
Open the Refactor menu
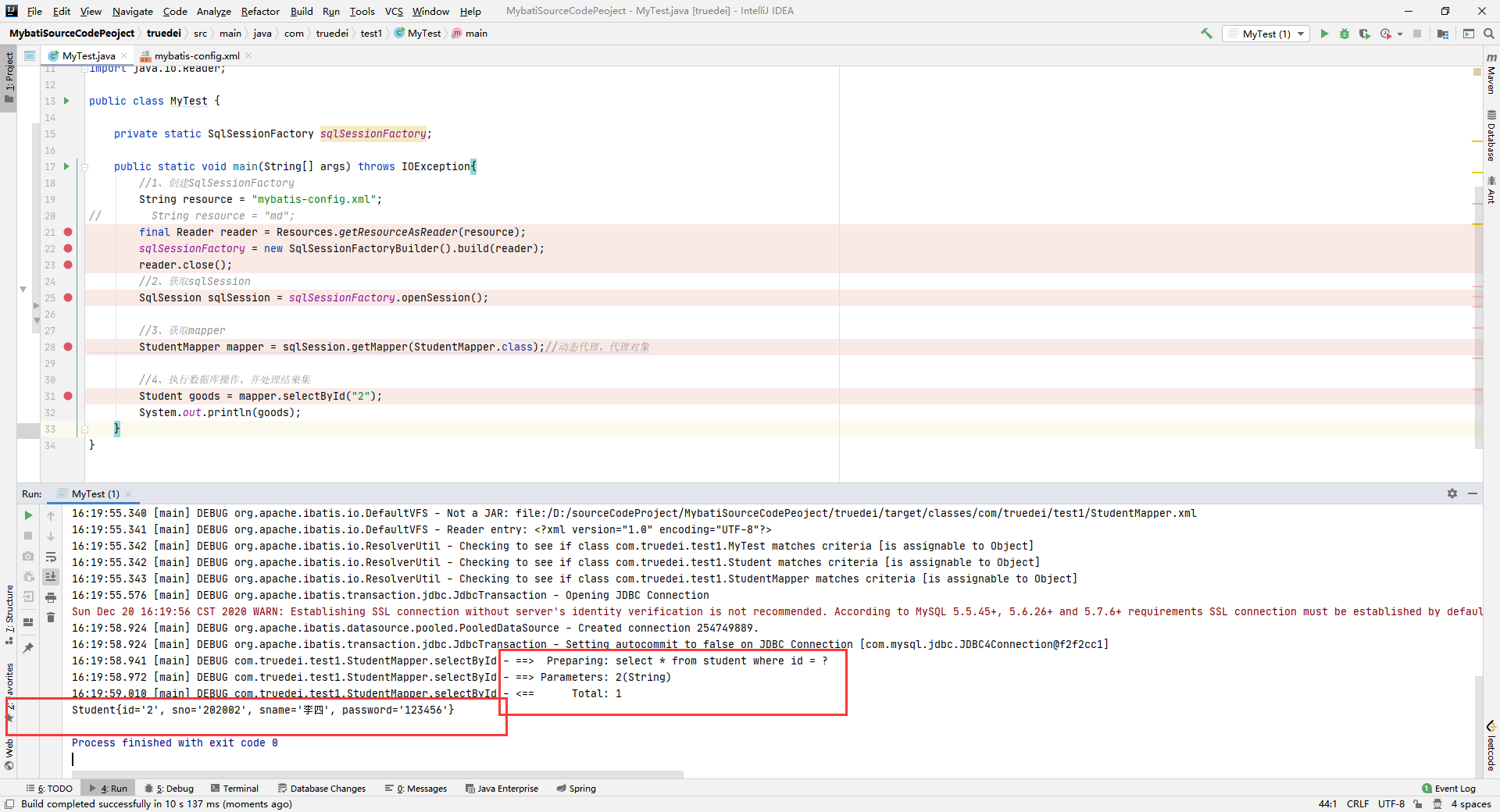click(260, 11)
